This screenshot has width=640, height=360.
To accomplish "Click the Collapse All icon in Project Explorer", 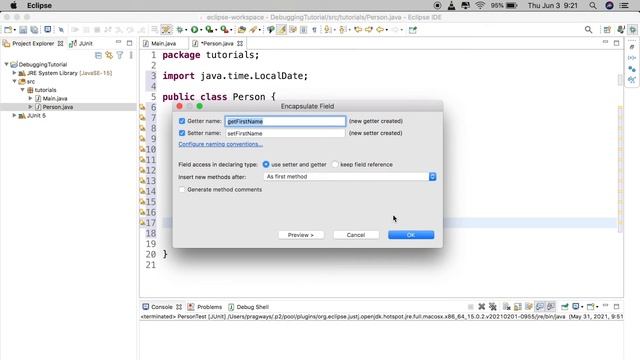I will click(x=98, y=55).
